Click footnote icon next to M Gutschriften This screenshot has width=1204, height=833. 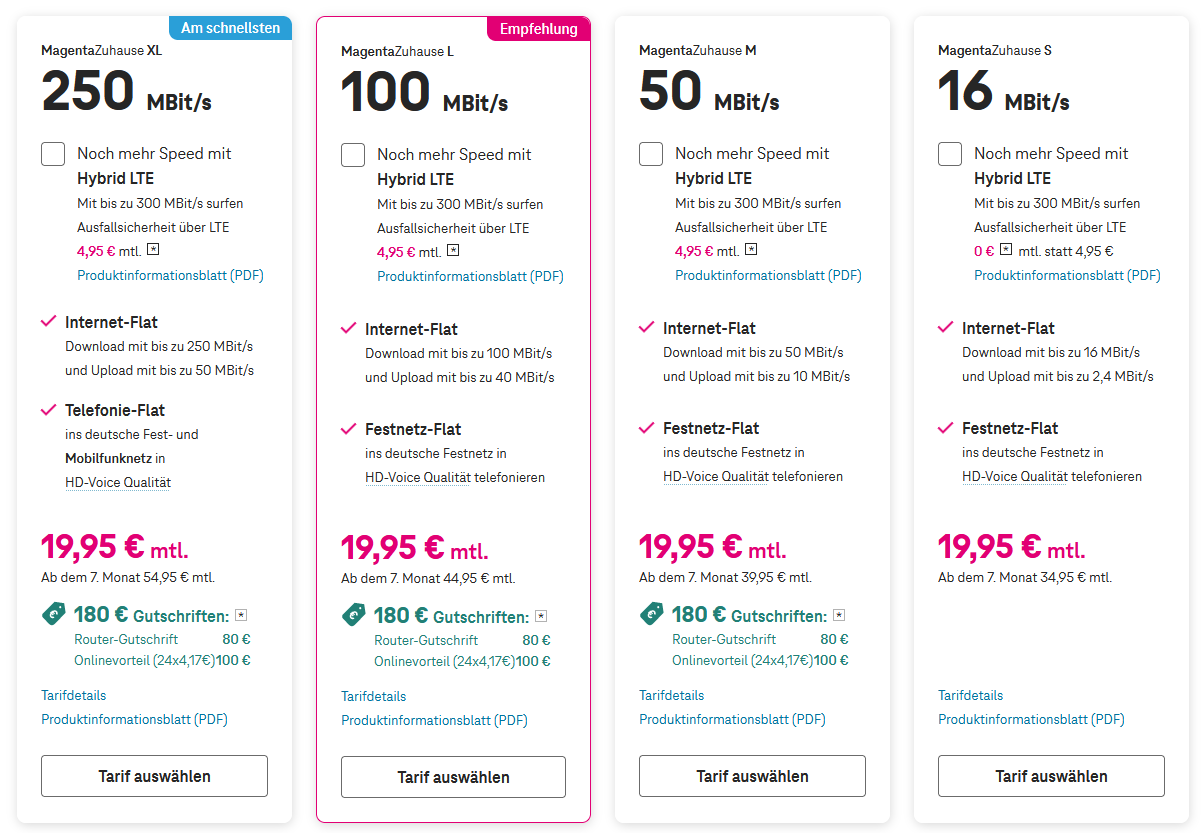[839, 615]
